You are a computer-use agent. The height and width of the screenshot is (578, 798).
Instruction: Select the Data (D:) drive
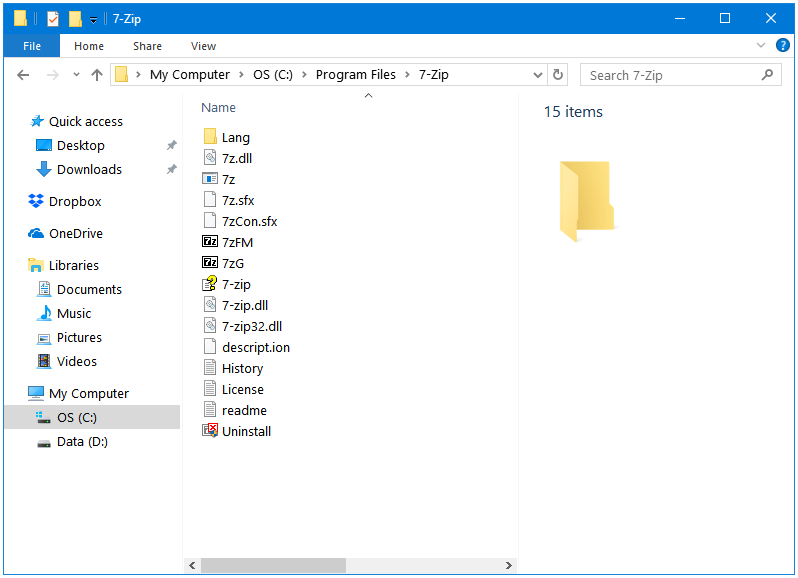[72, 442]
